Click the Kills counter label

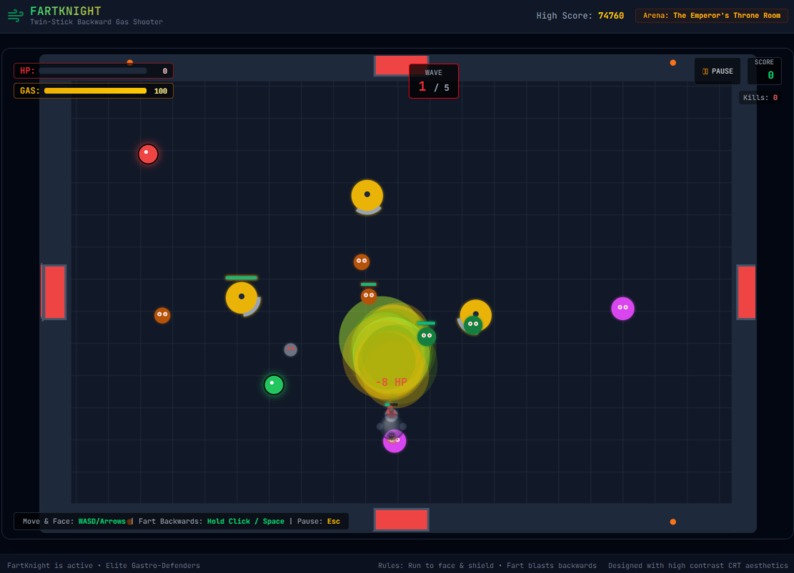click(760, 98)
